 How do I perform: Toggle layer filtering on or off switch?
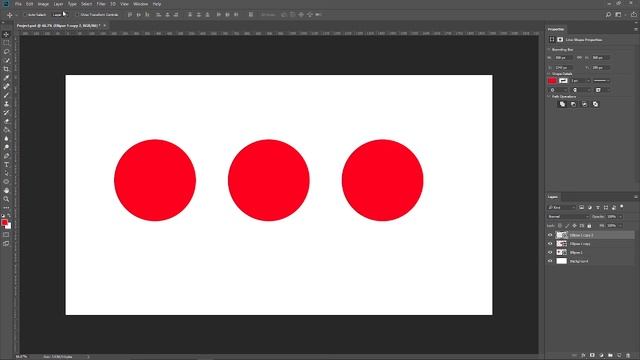(x=622, y=207)
